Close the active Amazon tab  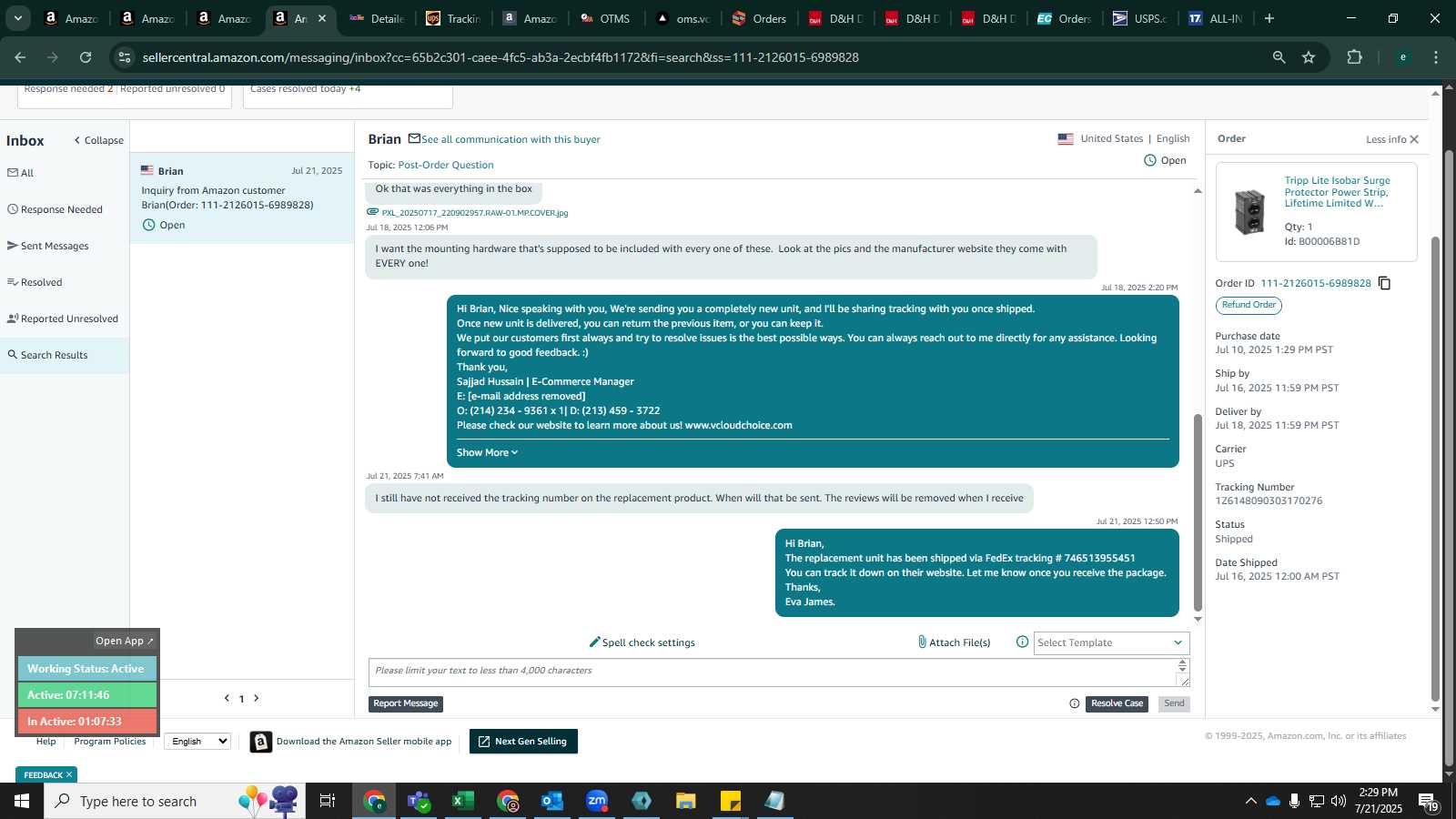coord(321,18)
